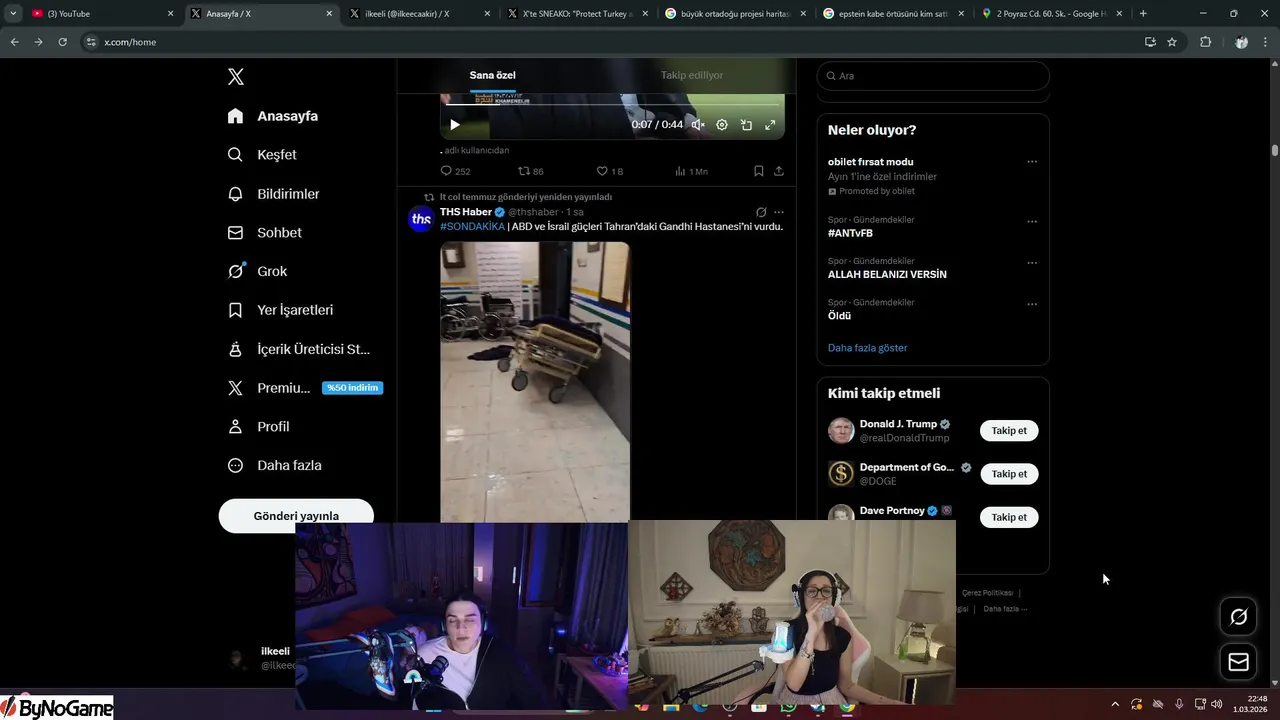Open Sohbet messages from sidebar

265,232
